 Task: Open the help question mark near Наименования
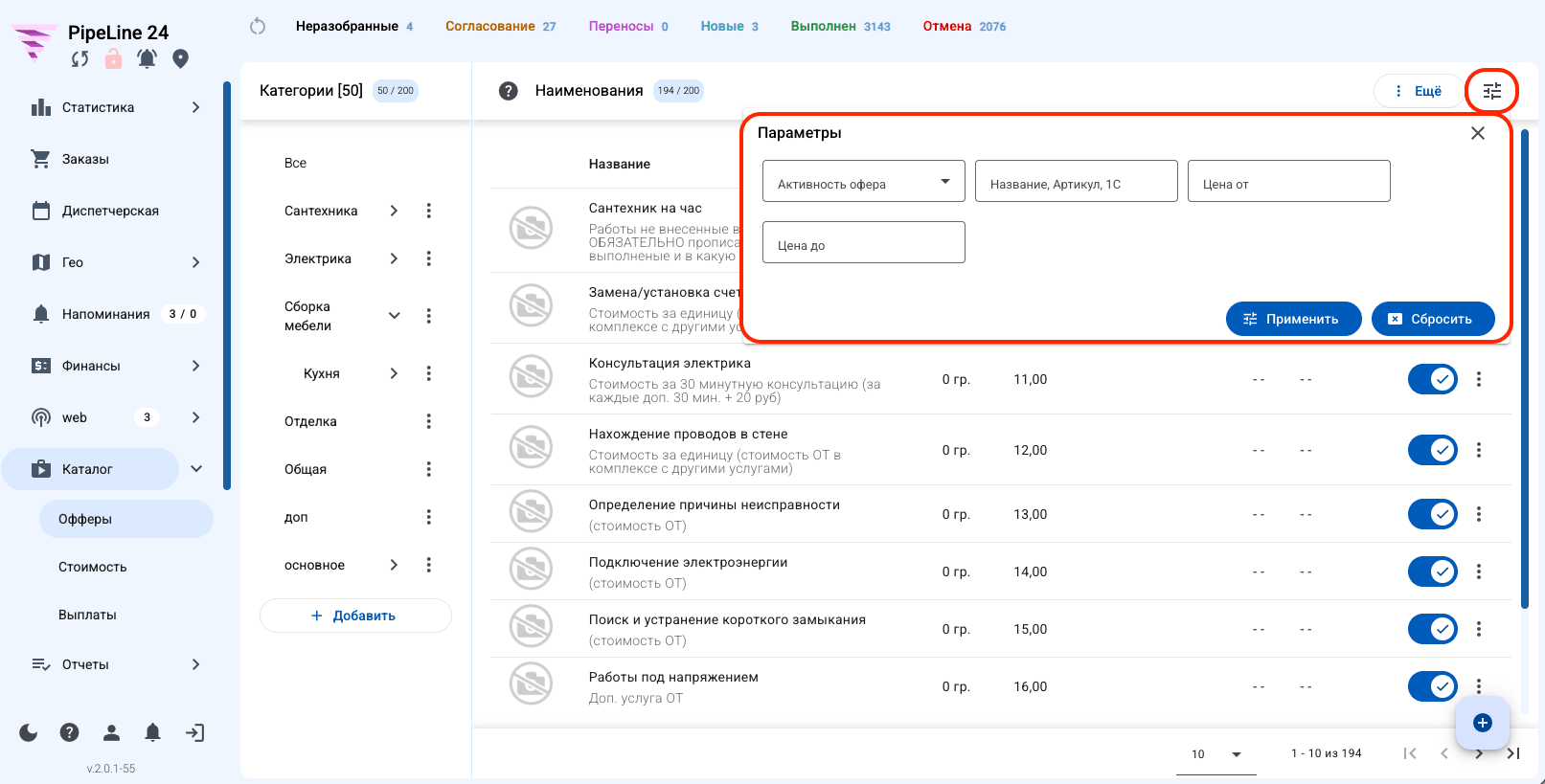(x=509, y=91)
